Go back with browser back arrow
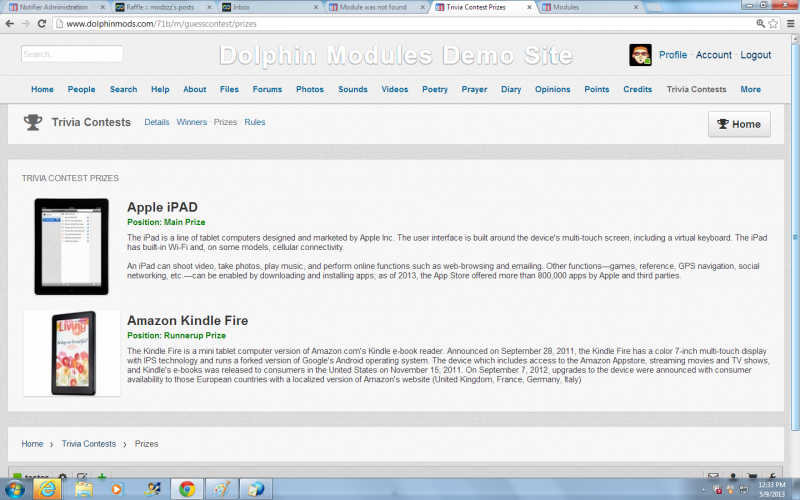This screenshot has width=800, height=500. tap(9, 23)
